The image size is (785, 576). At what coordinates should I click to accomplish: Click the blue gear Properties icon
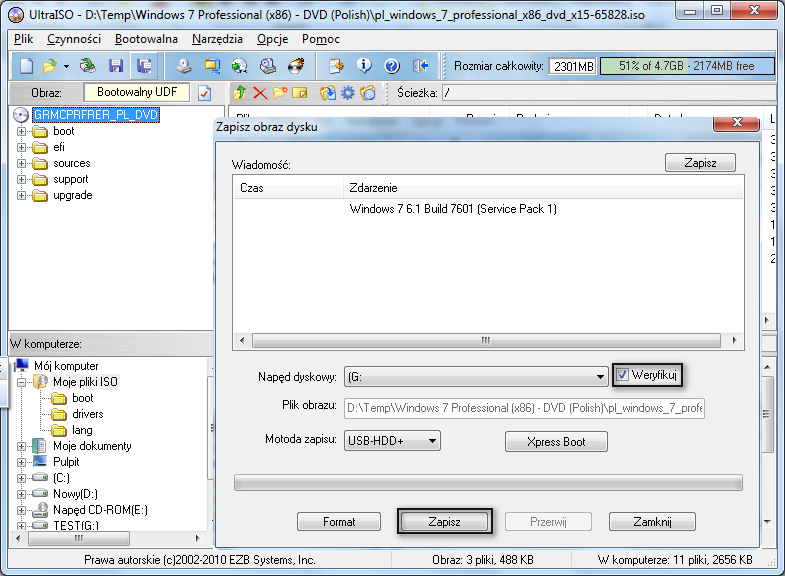tap(347, 93)
